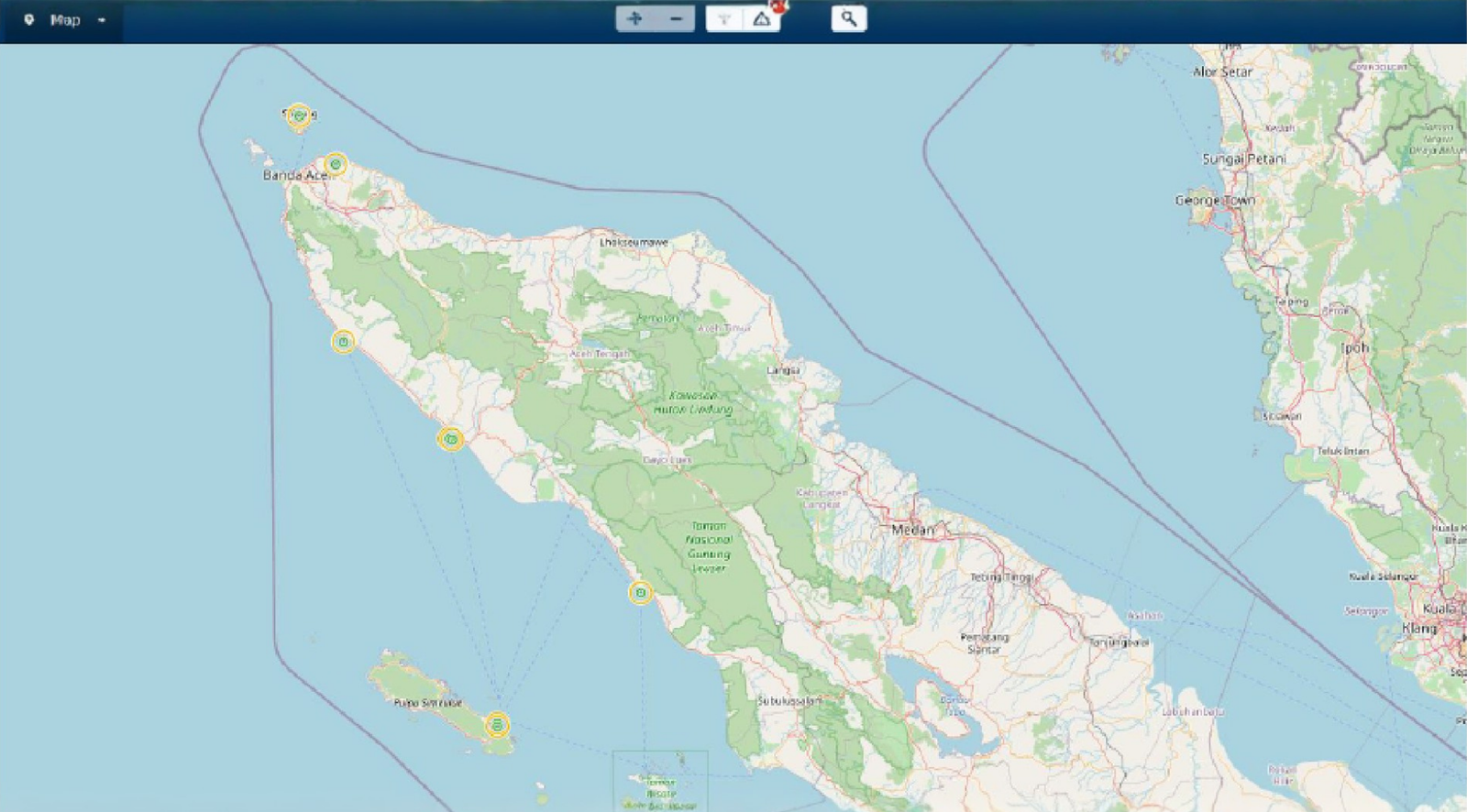The height and width of the screenshot is (812, 1467).
Task: Click the Banda Aceh city label
Action: tap(293, 175)
